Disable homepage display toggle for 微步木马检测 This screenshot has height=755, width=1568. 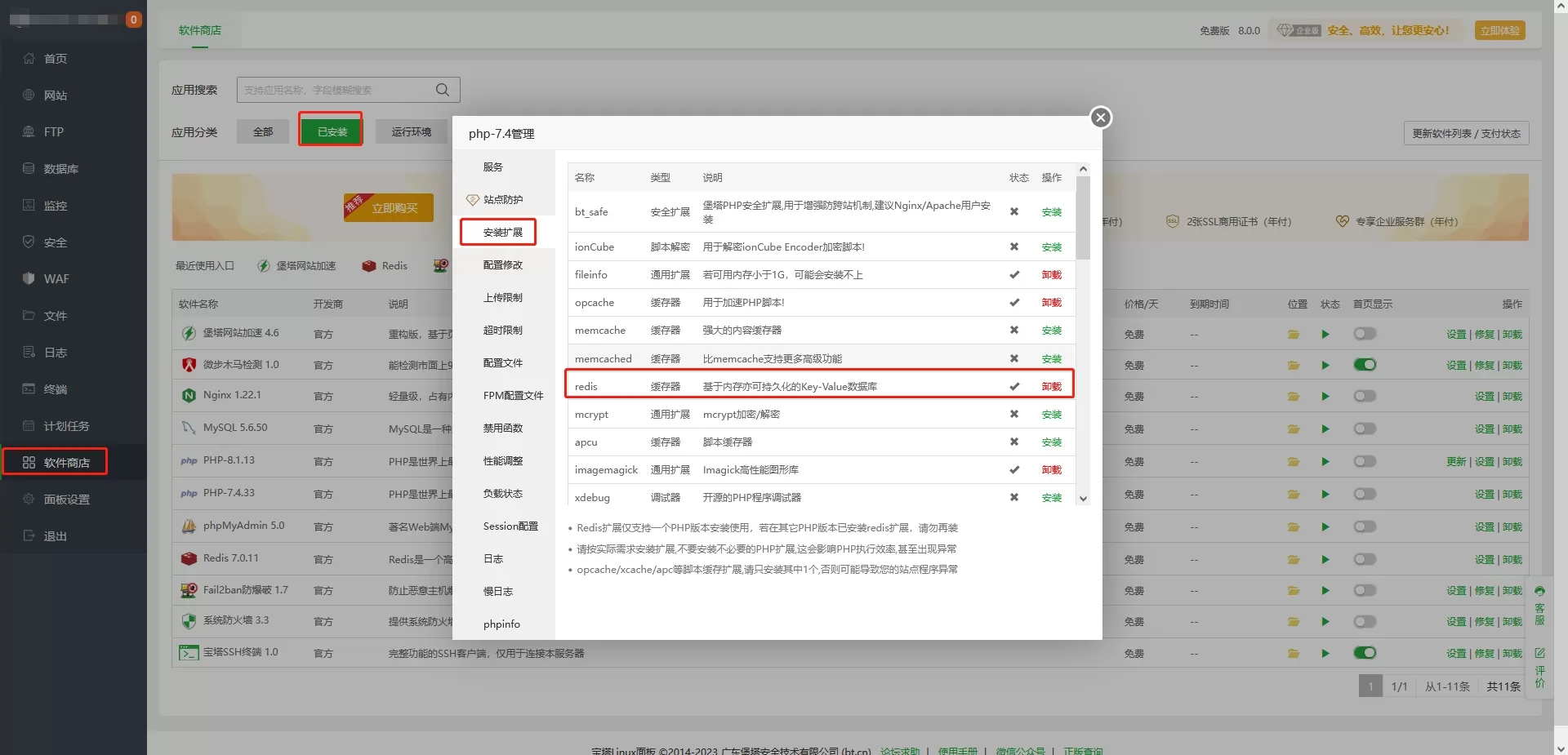tap(1364, 365)
